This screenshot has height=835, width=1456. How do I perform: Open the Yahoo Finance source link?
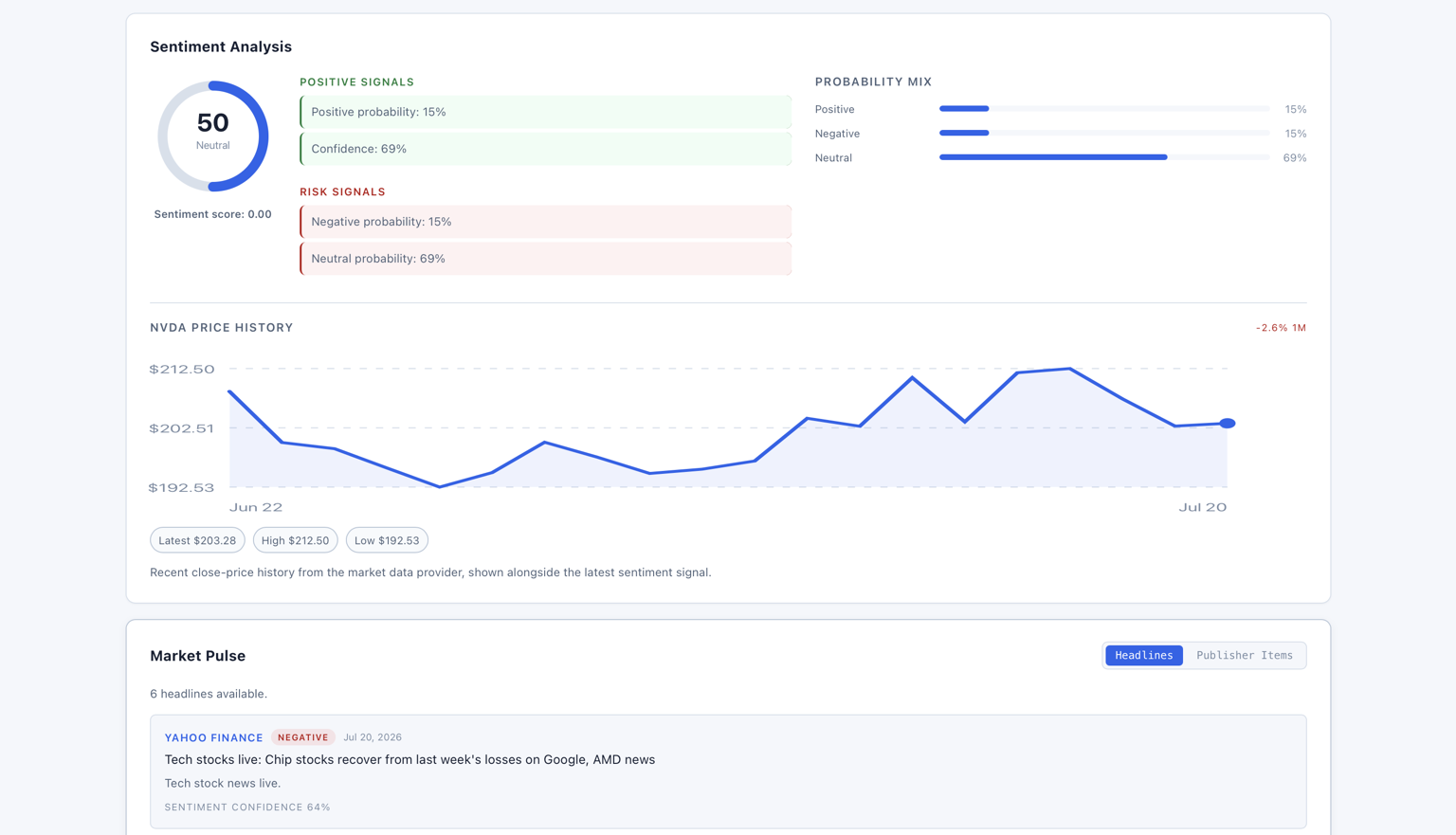[213, 737]
